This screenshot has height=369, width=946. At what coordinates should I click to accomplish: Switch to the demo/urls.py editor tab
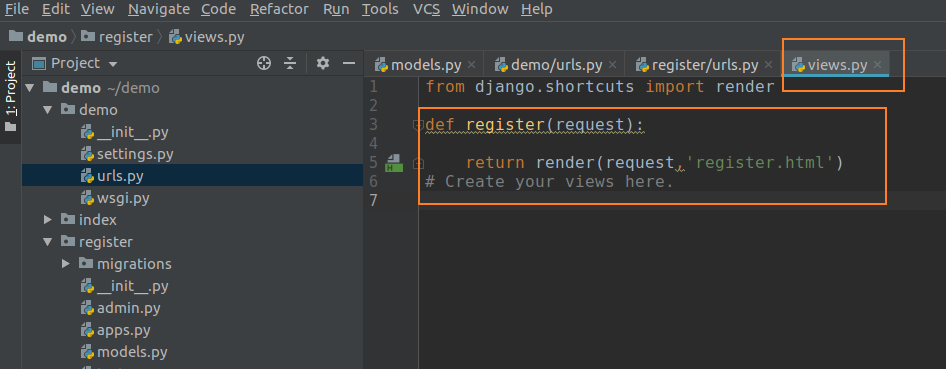pos(554,65)
